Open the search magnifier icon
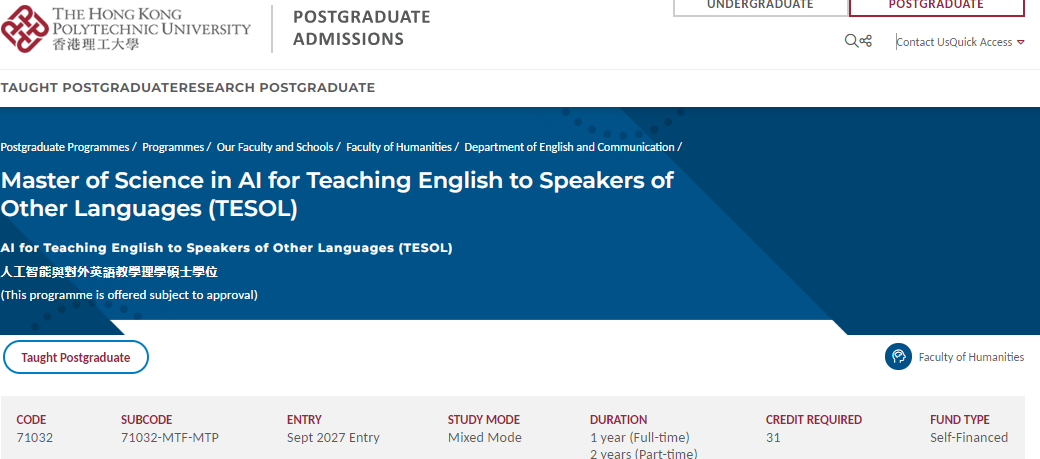Viewport: 1040px width, 459px height. [851, 41]
